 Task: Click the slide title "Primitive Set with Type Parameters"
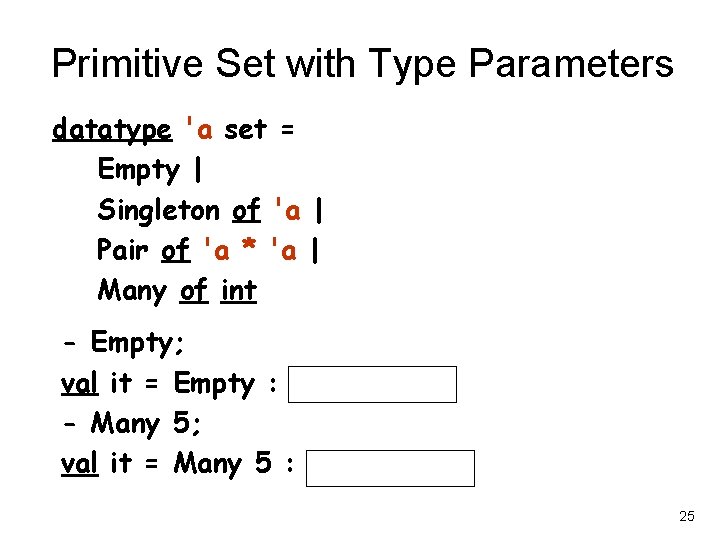click(362, 65)
